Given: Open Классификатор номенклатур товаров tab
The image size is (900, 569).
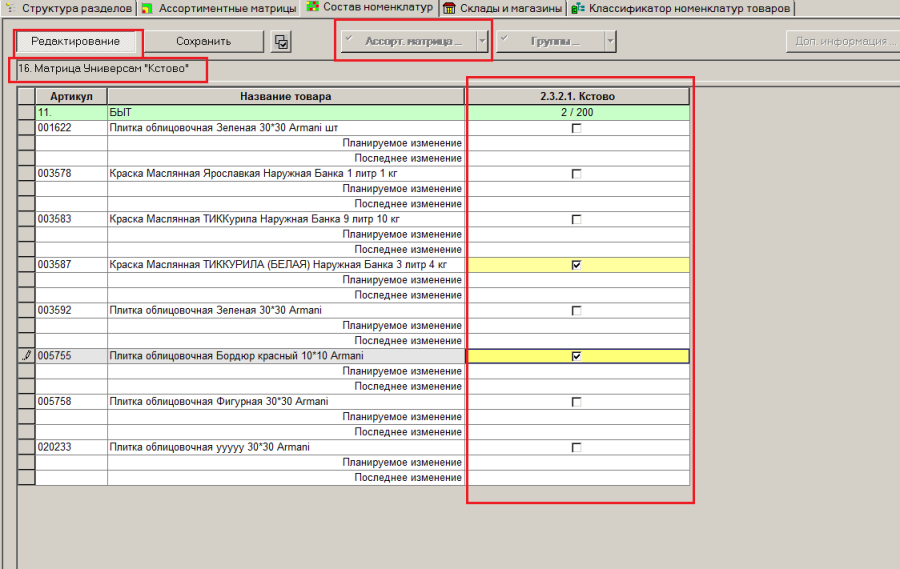Looking at the screenshot, I should (x=682, y=8).
